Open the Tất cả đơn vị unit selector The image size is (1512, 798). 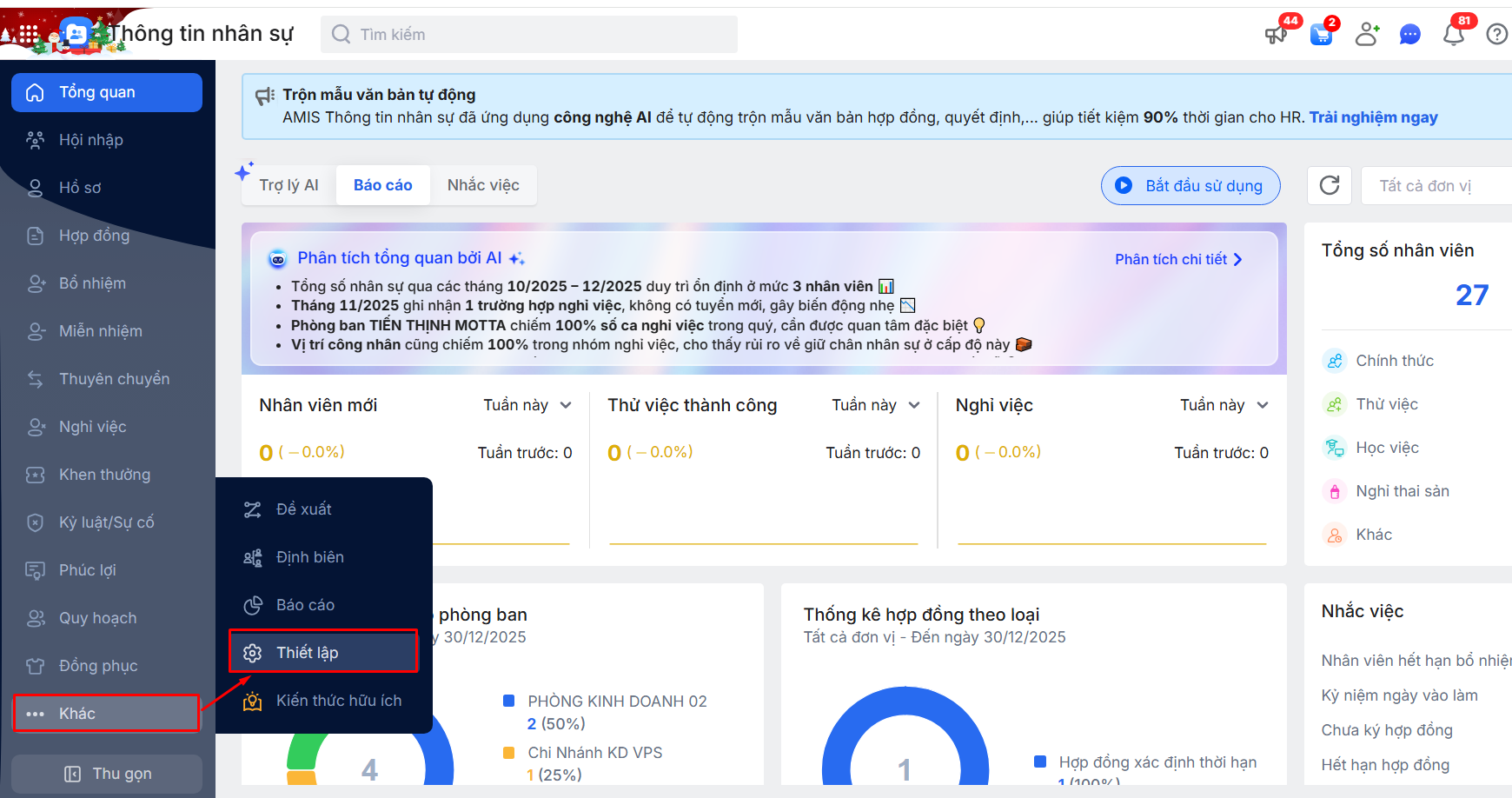[x=1436, y=185]
